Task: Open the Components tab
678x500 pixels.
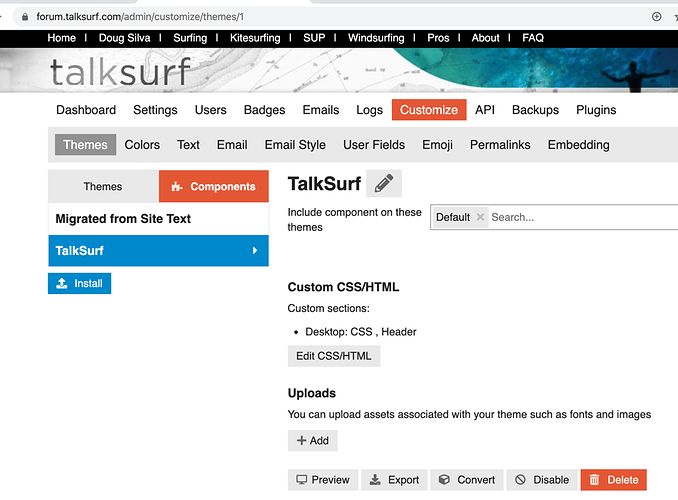Action: tap(214, 186)
